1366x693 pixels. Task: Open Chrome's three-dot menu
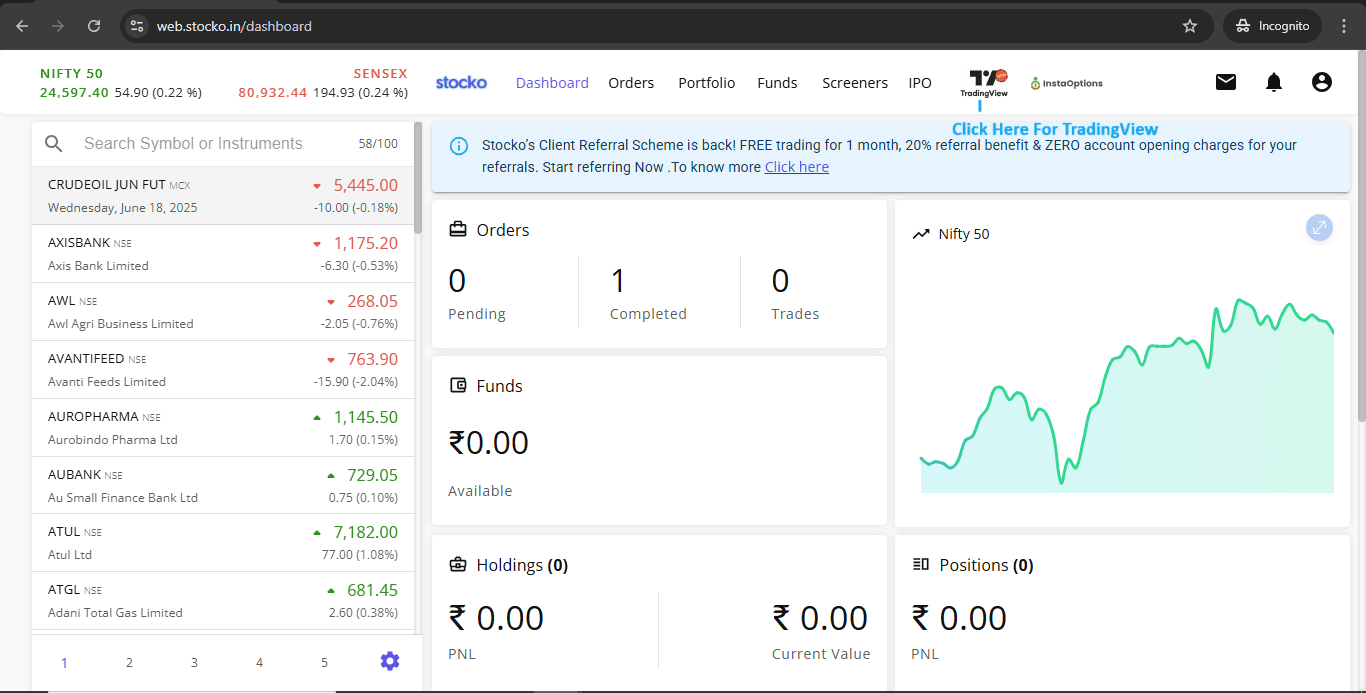(1344, 26)
